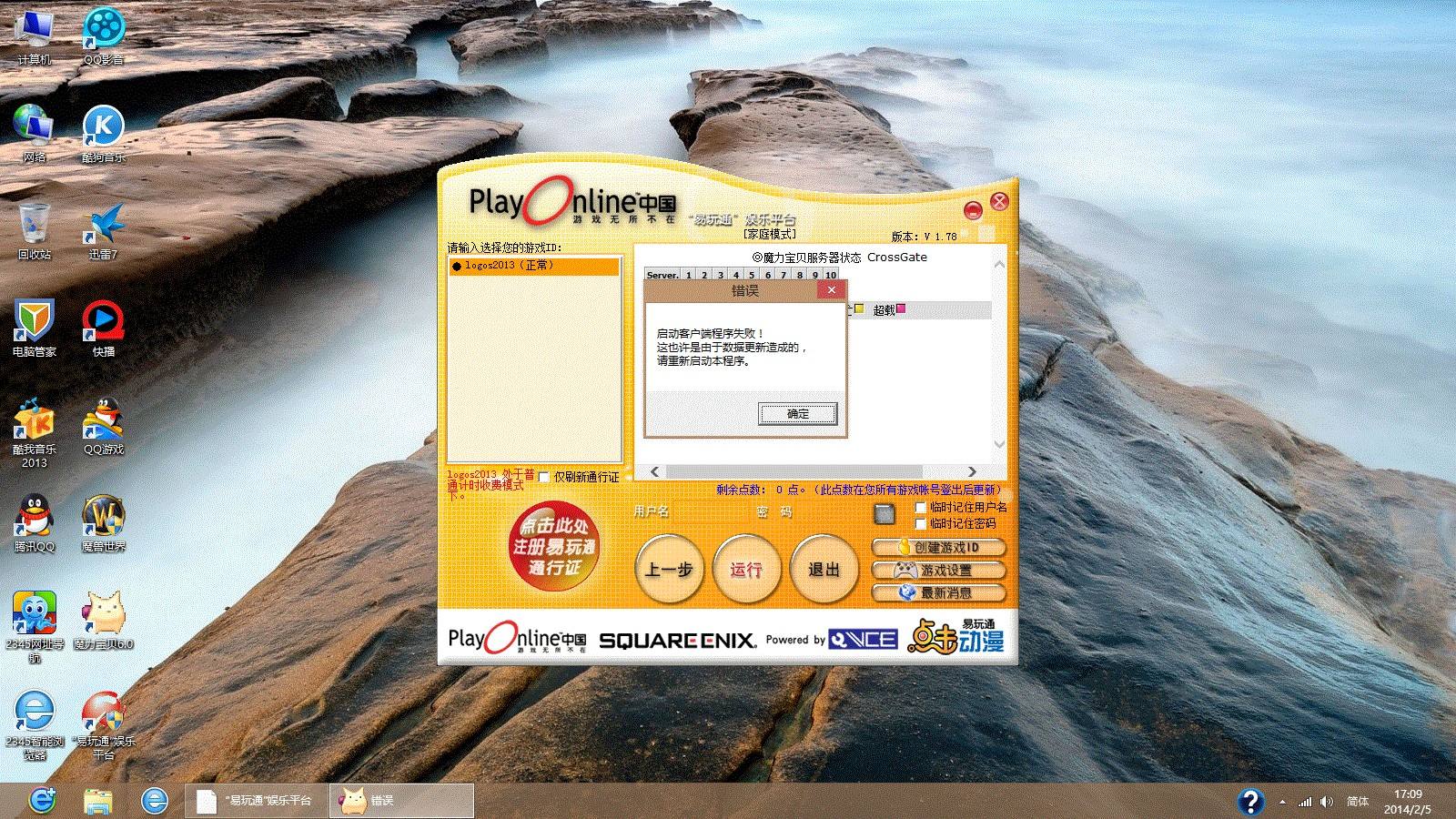This screenshot has width=1456, height=819.
Task: Open 计算机 desktop icon
Action: click(35, 38)
